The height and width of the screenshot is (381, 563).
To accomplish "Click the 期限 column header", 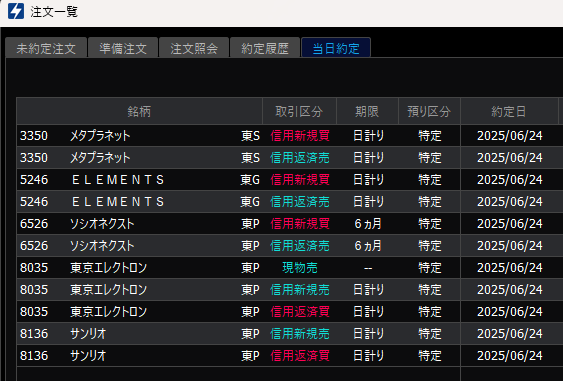I will point(367,111).
